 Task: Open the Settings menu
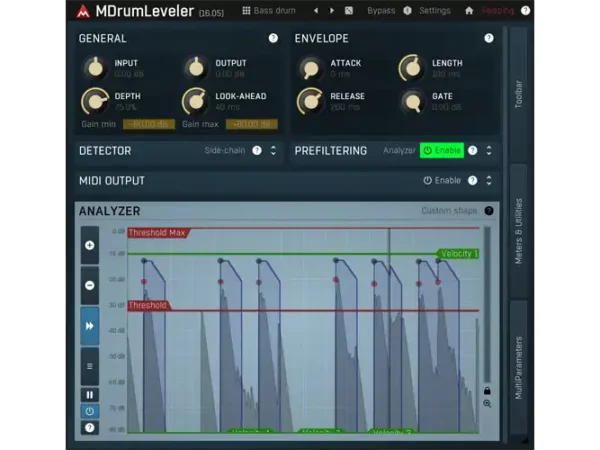click(435, 11)
